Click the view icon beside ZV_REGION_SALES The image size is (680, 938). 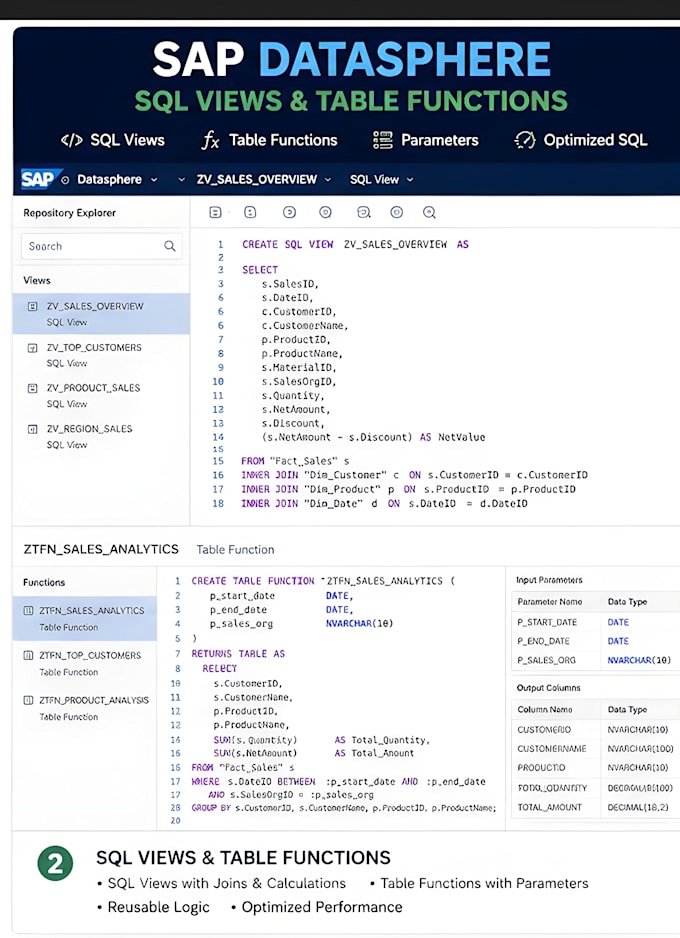click(33, 429)
